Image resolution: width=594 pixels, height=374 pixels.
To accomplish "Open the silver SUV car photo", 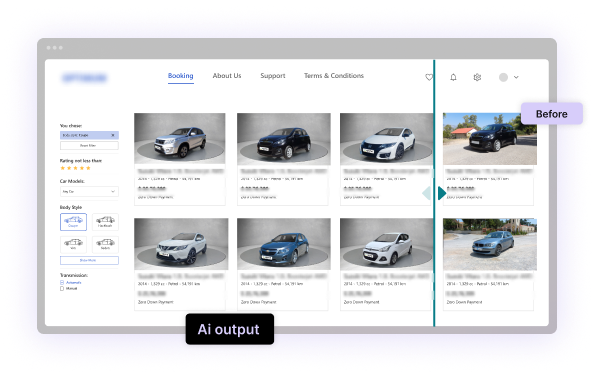I will pos(180,138).
